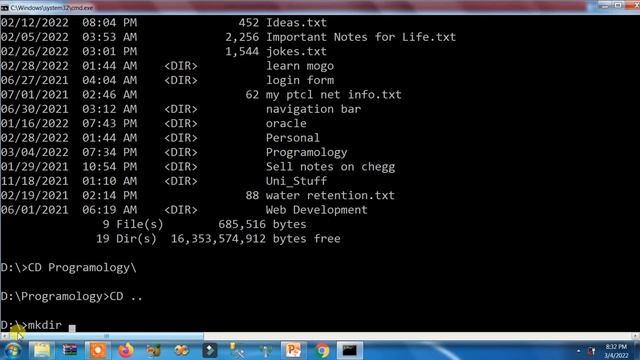Open the orange recorder app on taskbar
This screenshot has width=640, height=360.
98,351
